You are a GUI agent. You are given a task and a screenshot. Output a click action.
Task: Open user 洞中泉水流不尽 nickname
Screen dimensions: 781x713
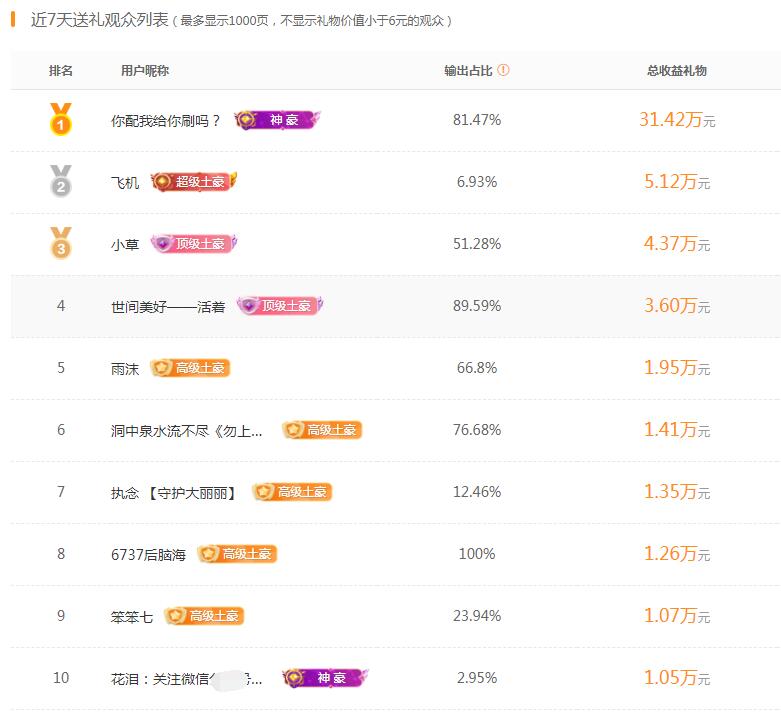tap(186, 431)
